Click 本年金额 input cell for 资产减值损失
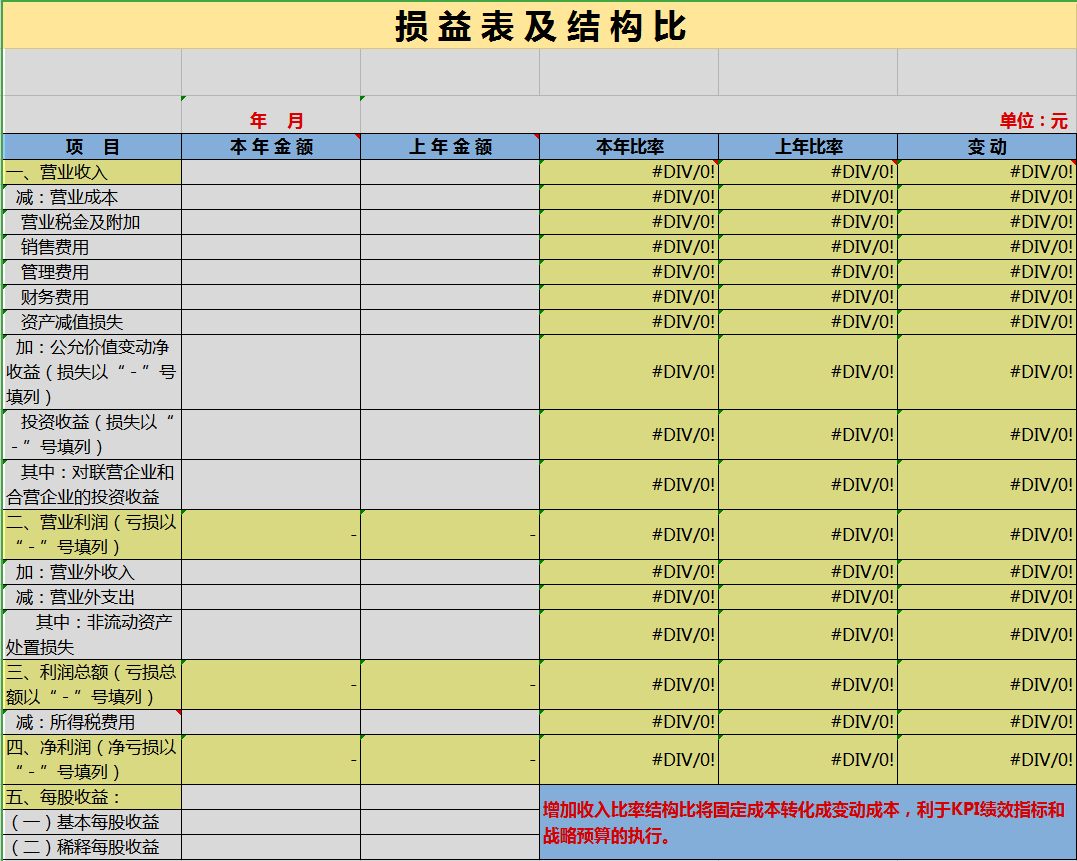Screen dimensions: 1077x861 click(x=271, y=322)
